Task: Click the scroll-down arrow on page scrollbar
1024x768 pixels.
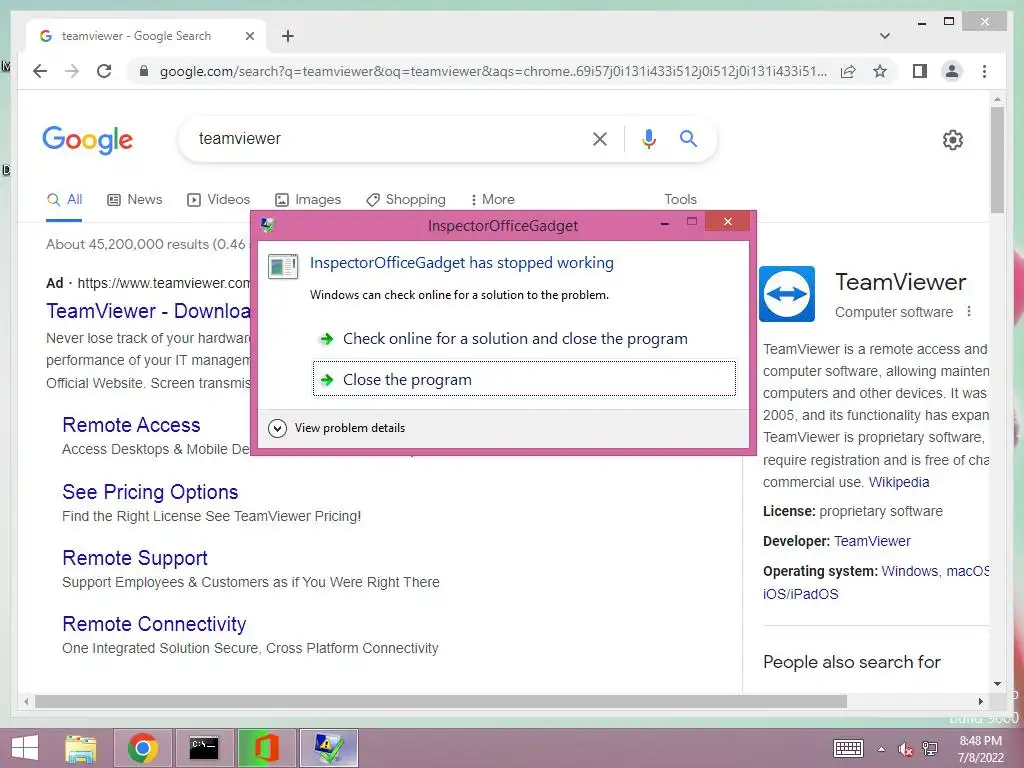Action: (997, 684)
